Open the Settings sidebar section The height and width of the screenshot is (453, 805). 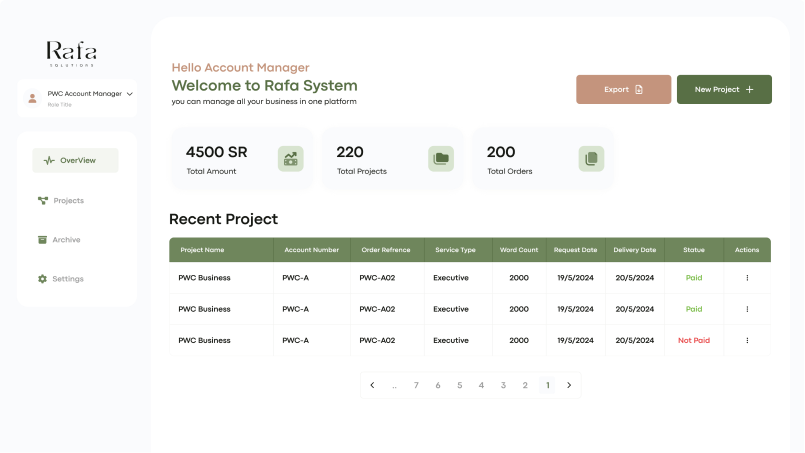coord(68,279)
